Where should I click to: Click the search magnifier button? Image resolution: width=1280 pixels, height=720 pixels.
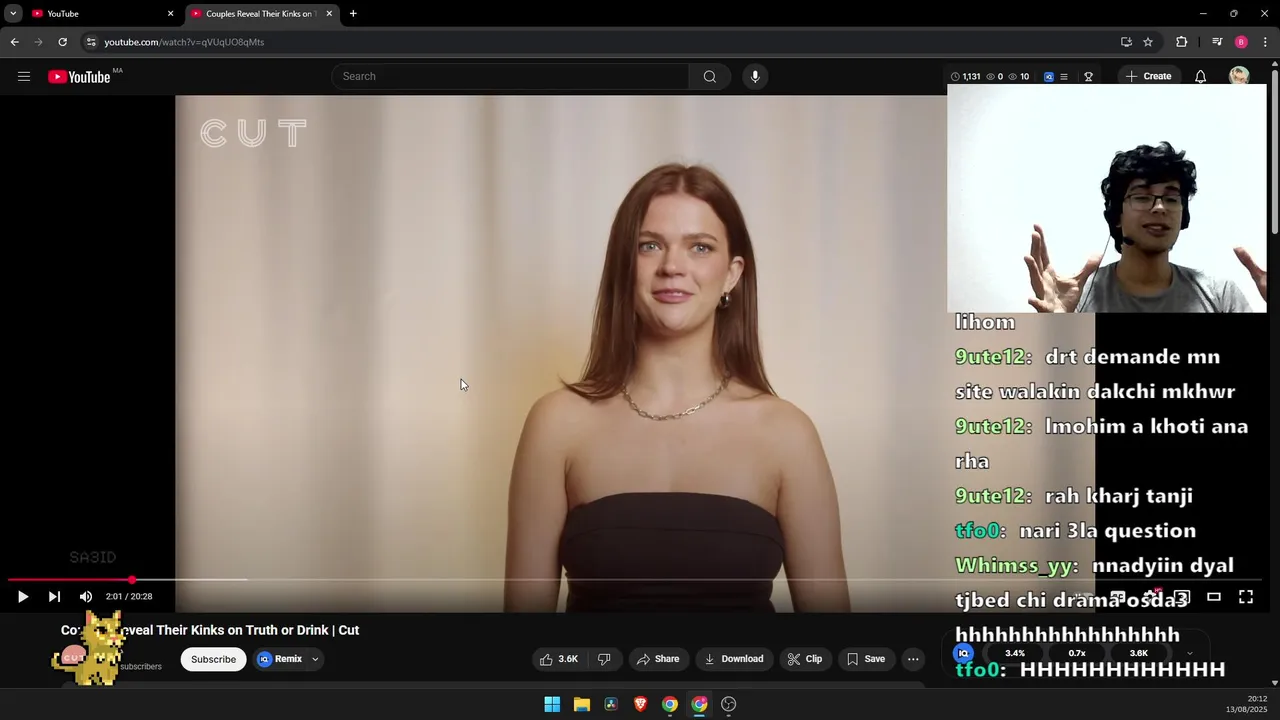coord(710,76)
